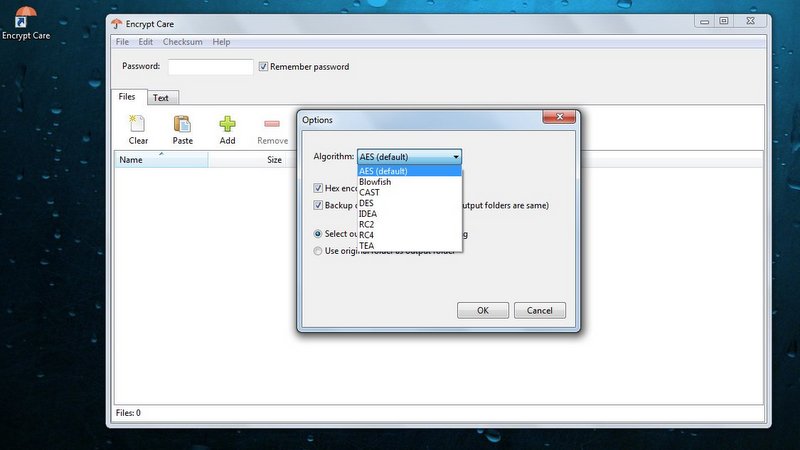The height and width of the screenshot is (450, 800).
Task: Close the Options dialog
Action: (559, 117)
